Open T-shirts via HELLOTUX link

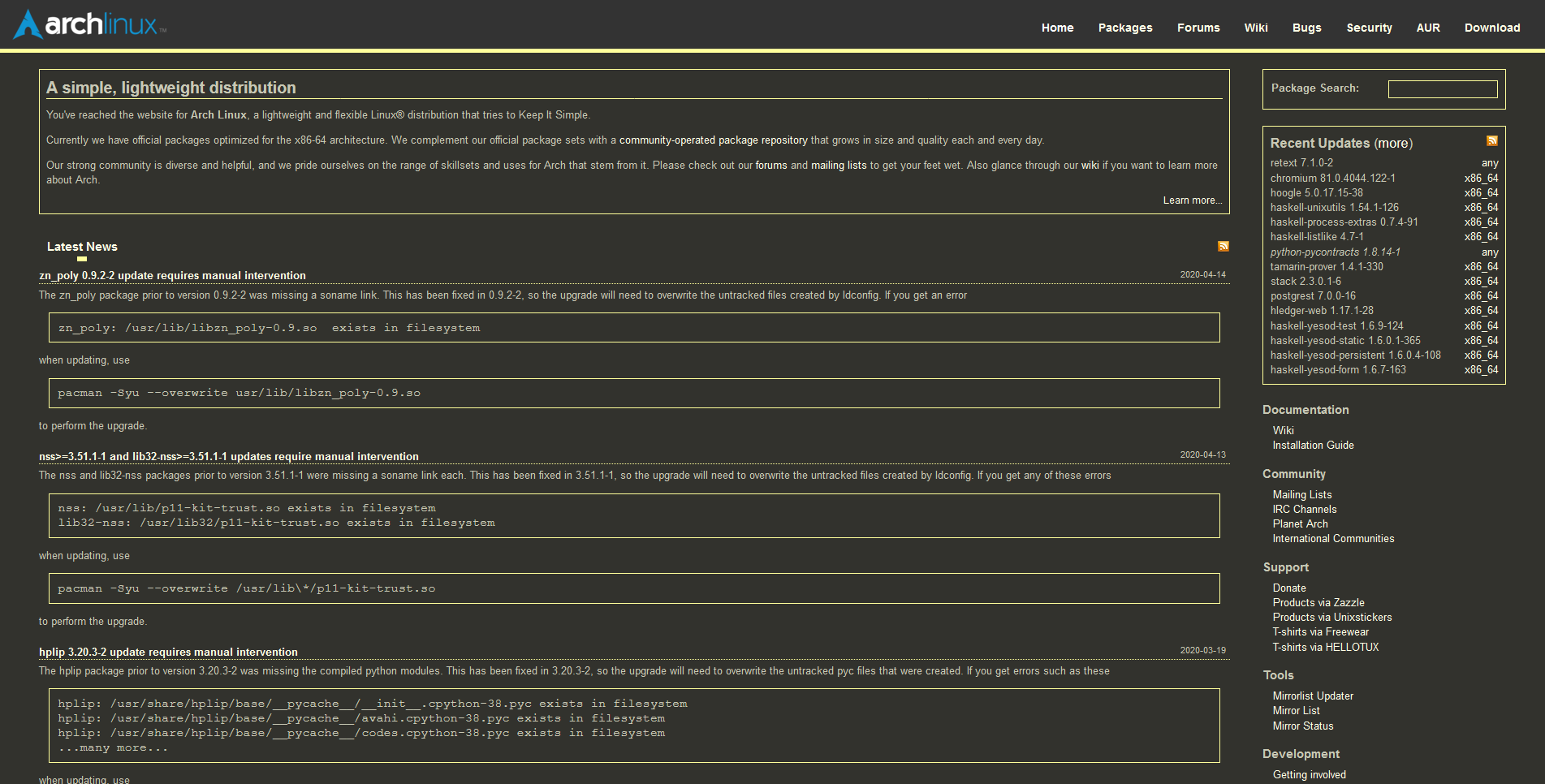(1326, 648)
